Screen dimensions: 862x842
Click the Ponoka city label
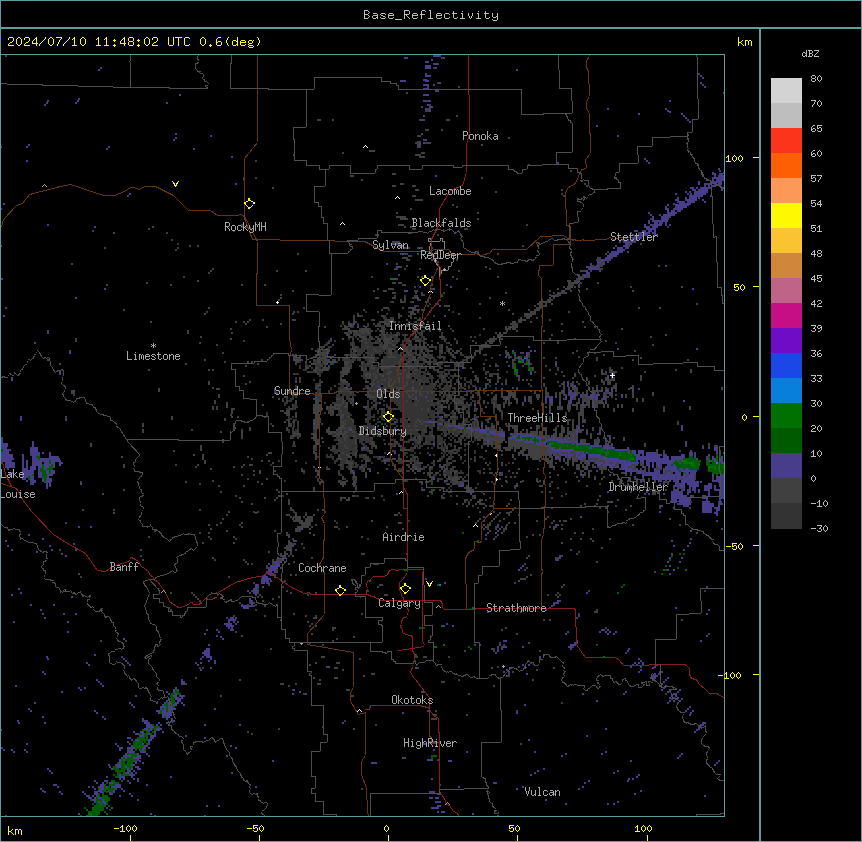480,136
